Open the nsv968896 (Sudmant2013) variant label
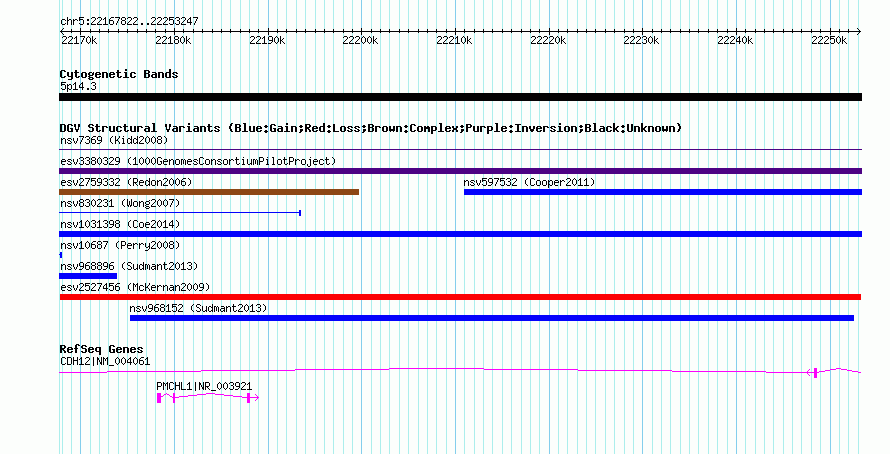890x454 pixels. click(x=129, y=266)
